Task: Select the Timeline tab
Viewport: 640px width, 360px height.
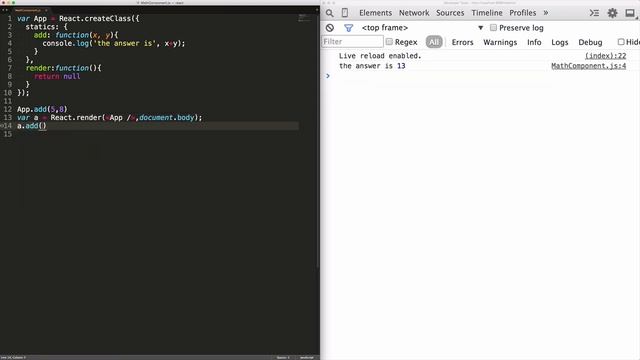Action: point(487,13)
